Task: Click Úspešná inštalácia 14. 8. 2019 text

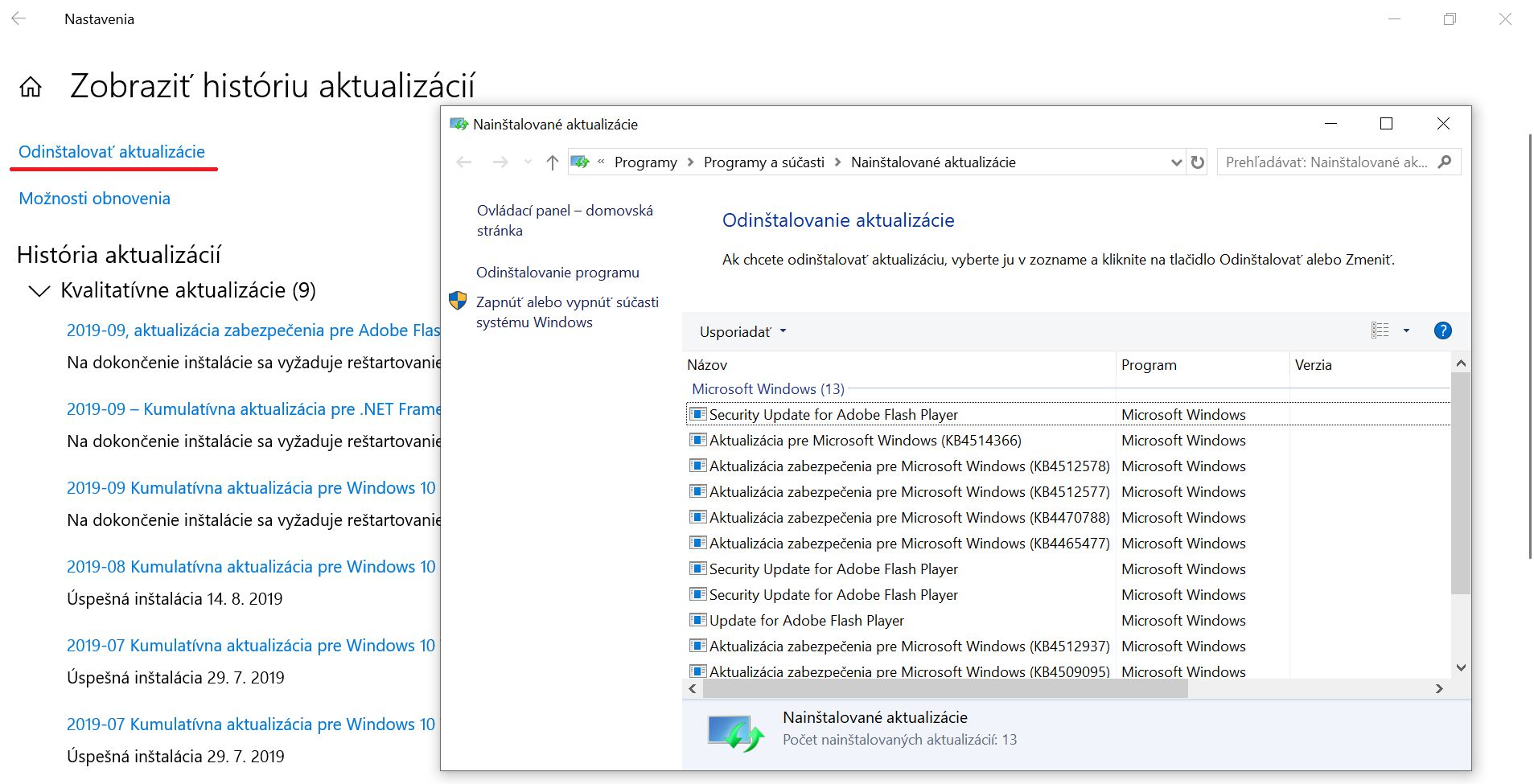Action: [x=175, y=599]
